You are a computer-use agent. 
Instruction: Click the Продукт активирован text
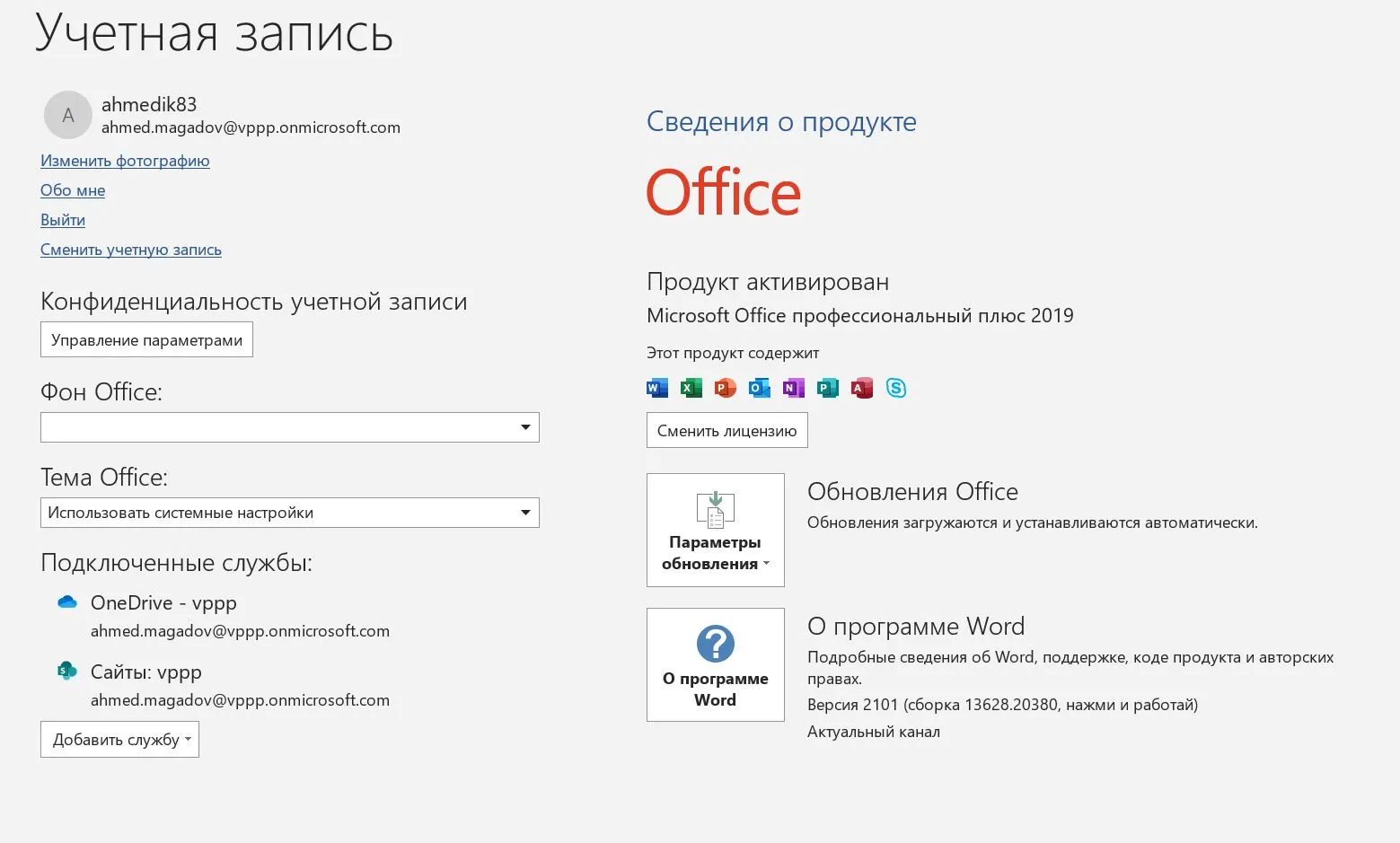pyautogui.click(x=768, y=282)
